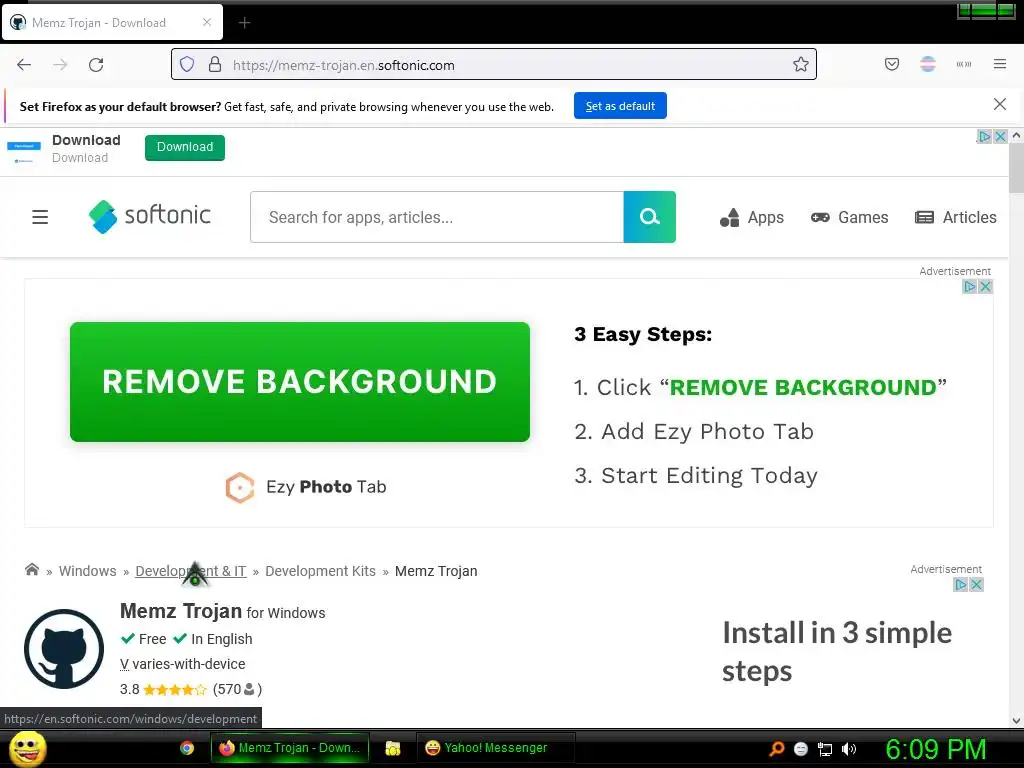Save page to Pocket
The width and height of the screenshot is (1024, 768).
pyautogui.click(x=891, y=64)
